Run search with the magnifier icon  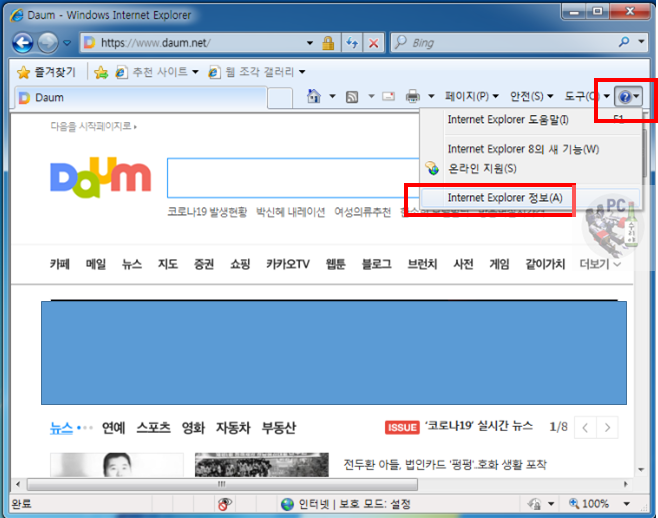pyautogui.click(x=624, y=42)
